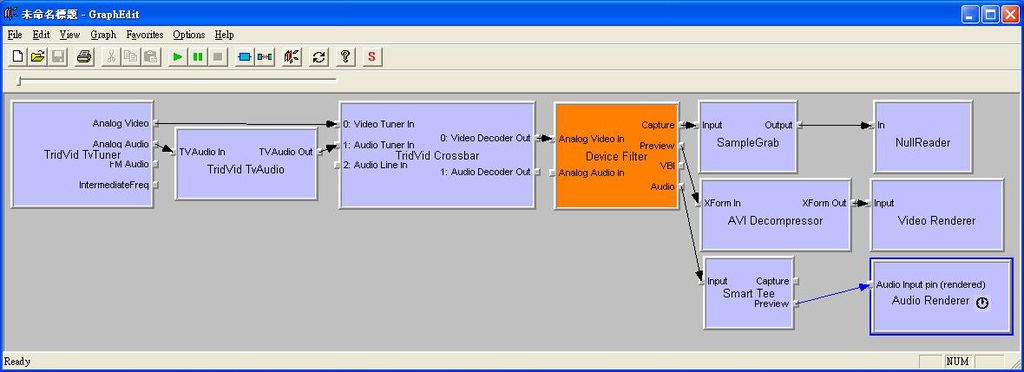Pause the graph playback
Screen dimensions: 1024x372
pos(197,57)
